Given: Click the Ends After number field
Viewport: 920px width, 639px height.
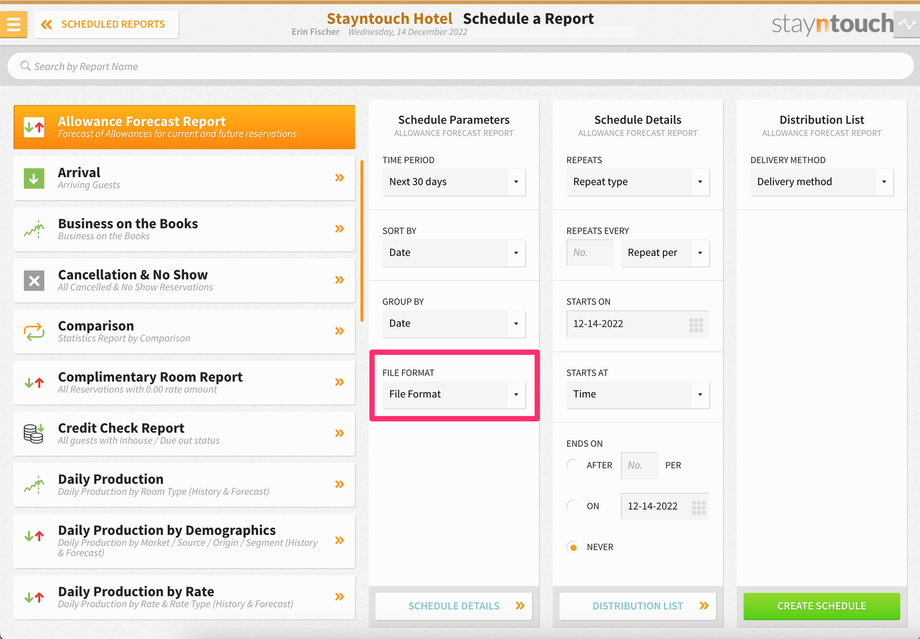Looking at the screenshot, I should coord(640,465).
